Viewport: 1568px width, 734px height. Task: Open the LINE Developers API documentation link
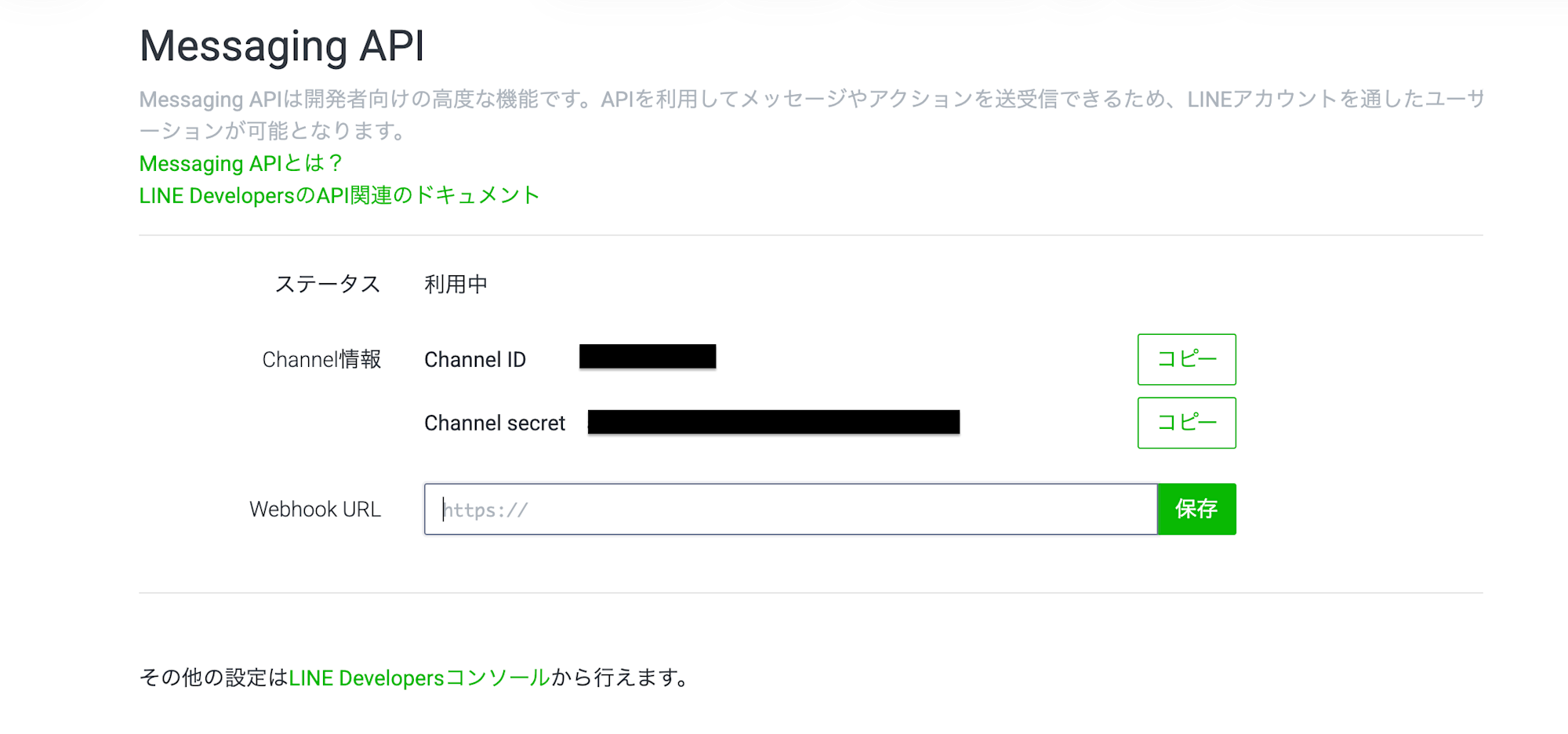click(339, 195)
